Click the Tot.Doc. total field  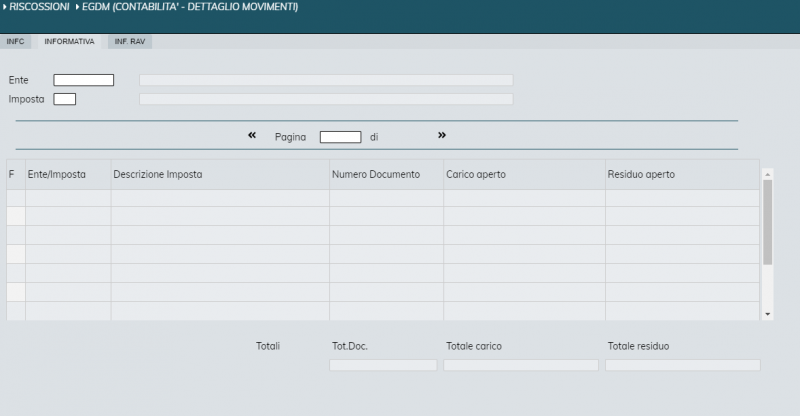pyautogui.click(x=383, y=365)
